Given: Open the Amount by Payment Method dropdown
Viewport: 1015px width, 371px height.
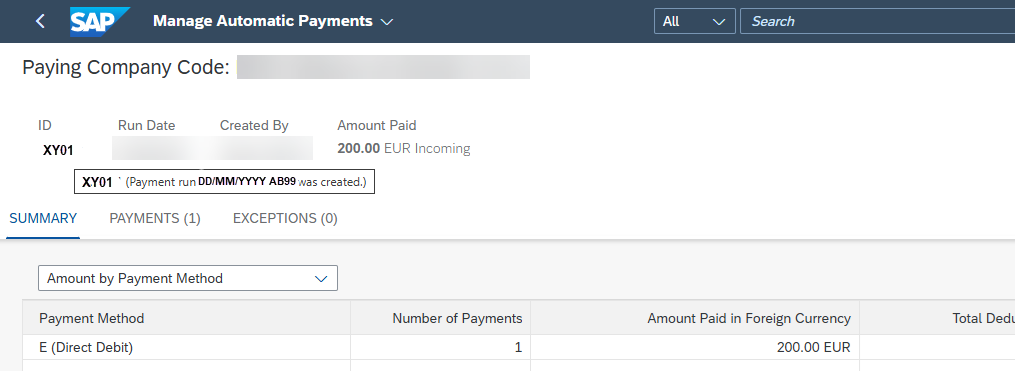Looking at the screenshot, I should (188, 278).
